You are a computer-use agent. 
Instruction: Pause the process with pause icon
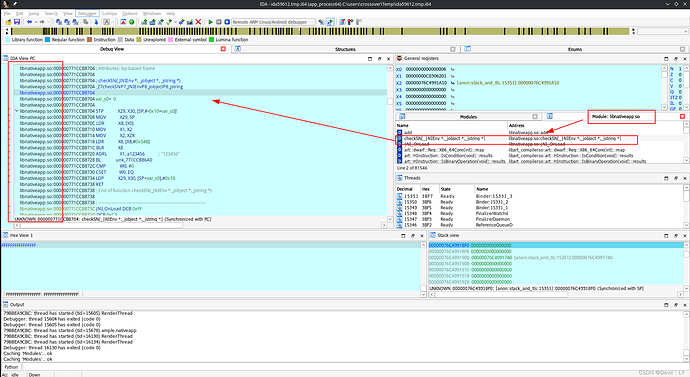[x=219, y=22]
